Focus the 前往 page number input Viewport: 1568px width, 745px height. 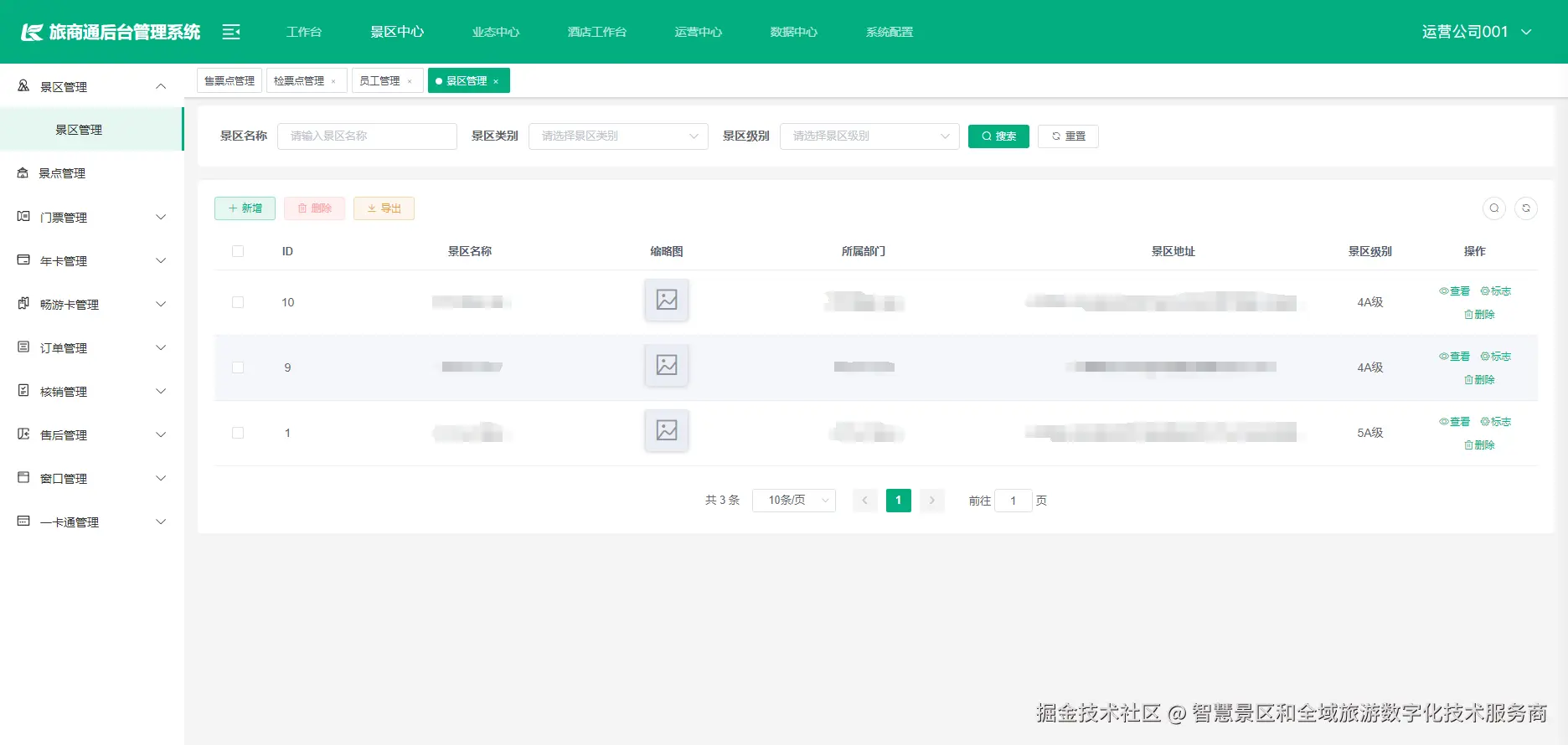[1014, 501]
